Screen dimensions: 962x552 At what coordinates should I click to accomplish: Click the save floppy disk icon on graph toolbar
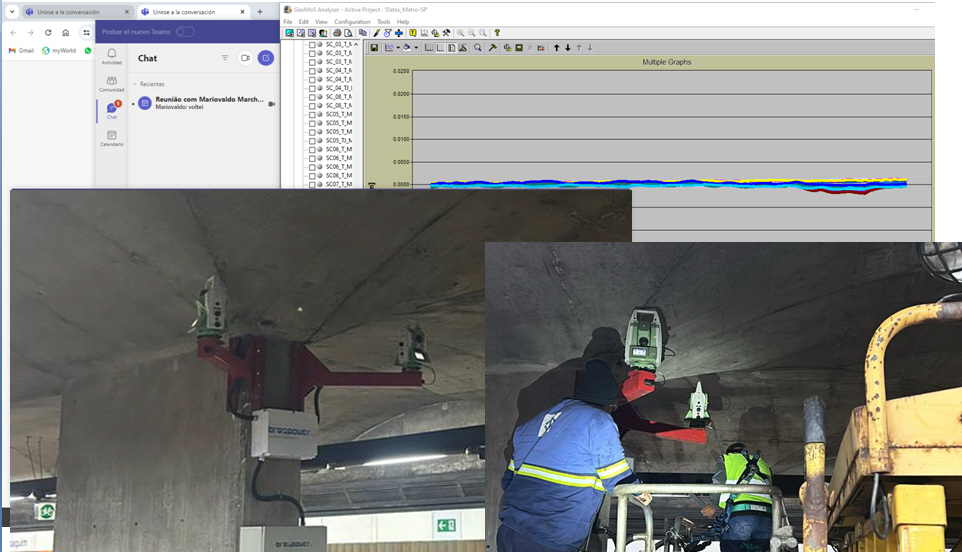click(x=374, y=47)
